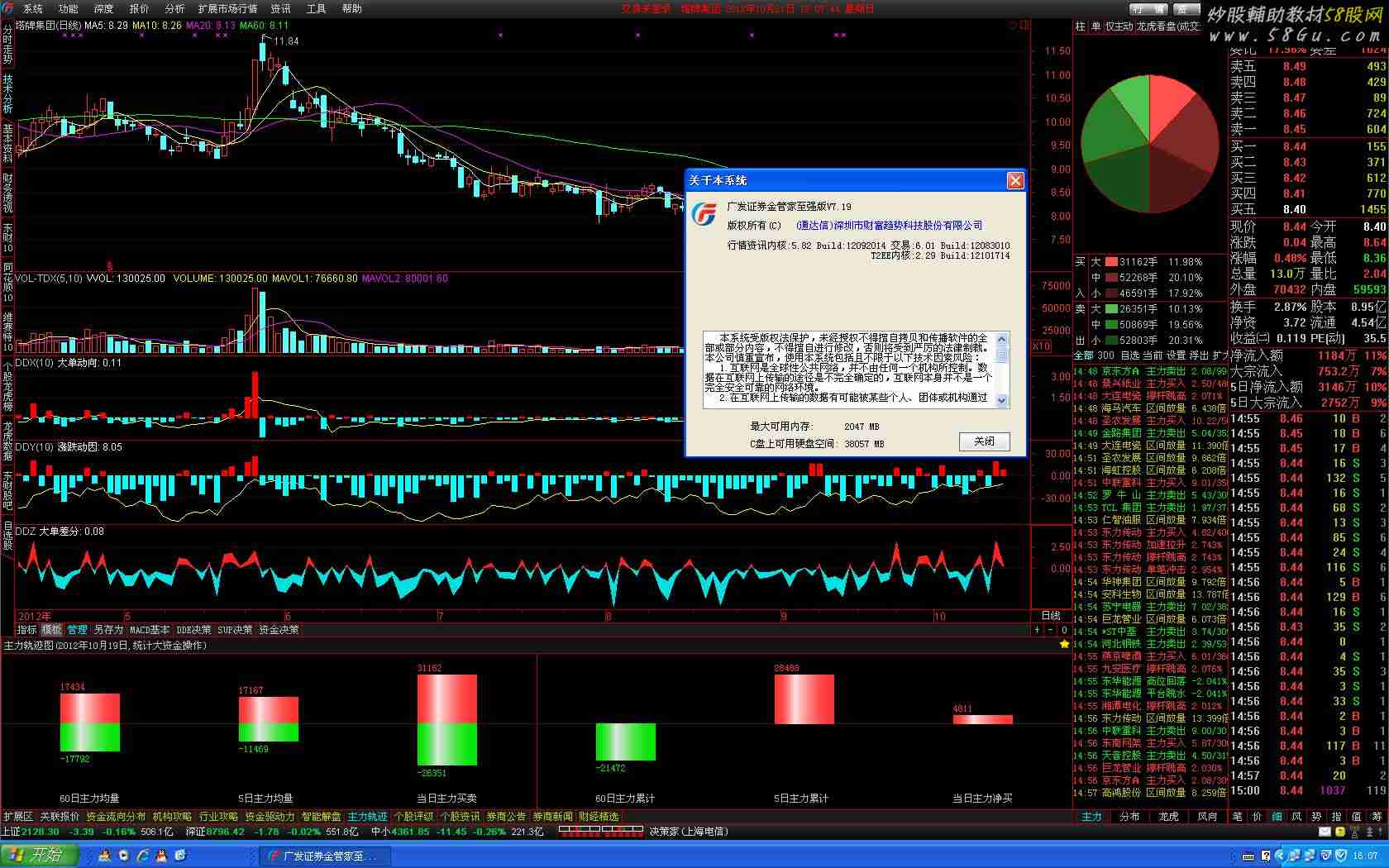The height and width of the screenshot is (868, 1389).
Task: Open the 资金流向分布 tab
Action: coord(116,817)
